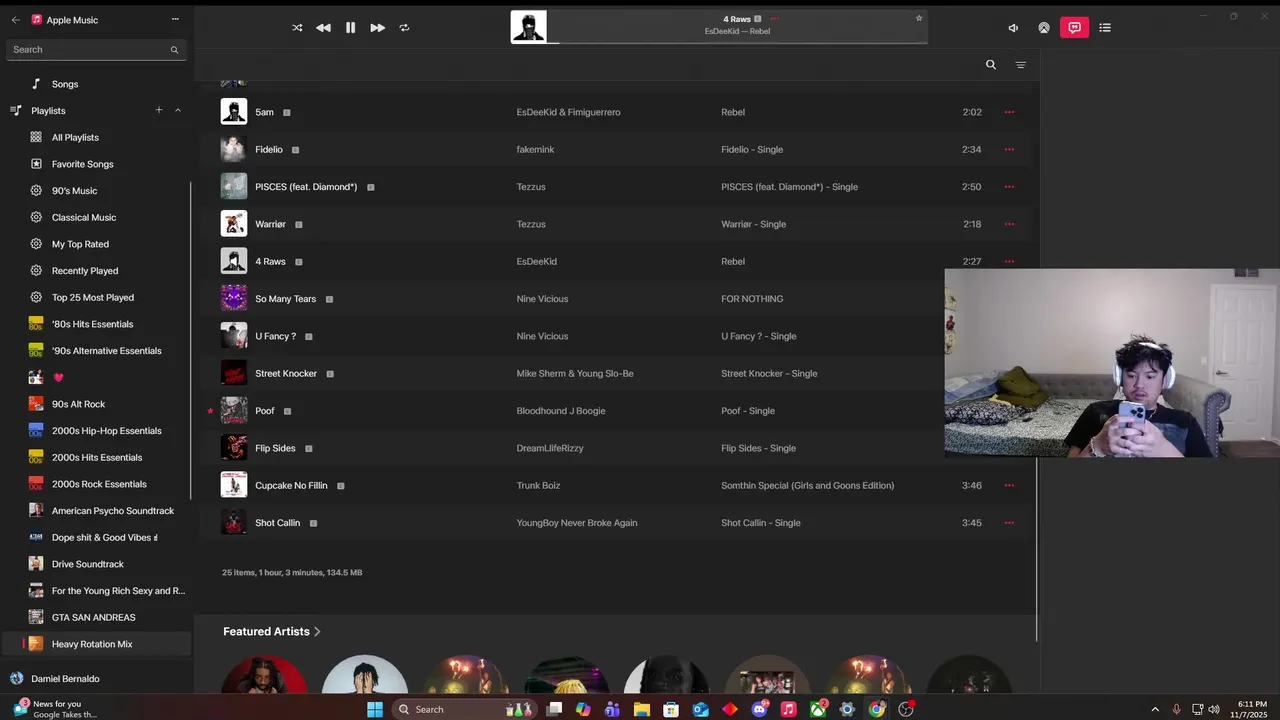Open Top 25 Most Played playlist
This screenshot has height=720, width=1280.
(95, 297)
